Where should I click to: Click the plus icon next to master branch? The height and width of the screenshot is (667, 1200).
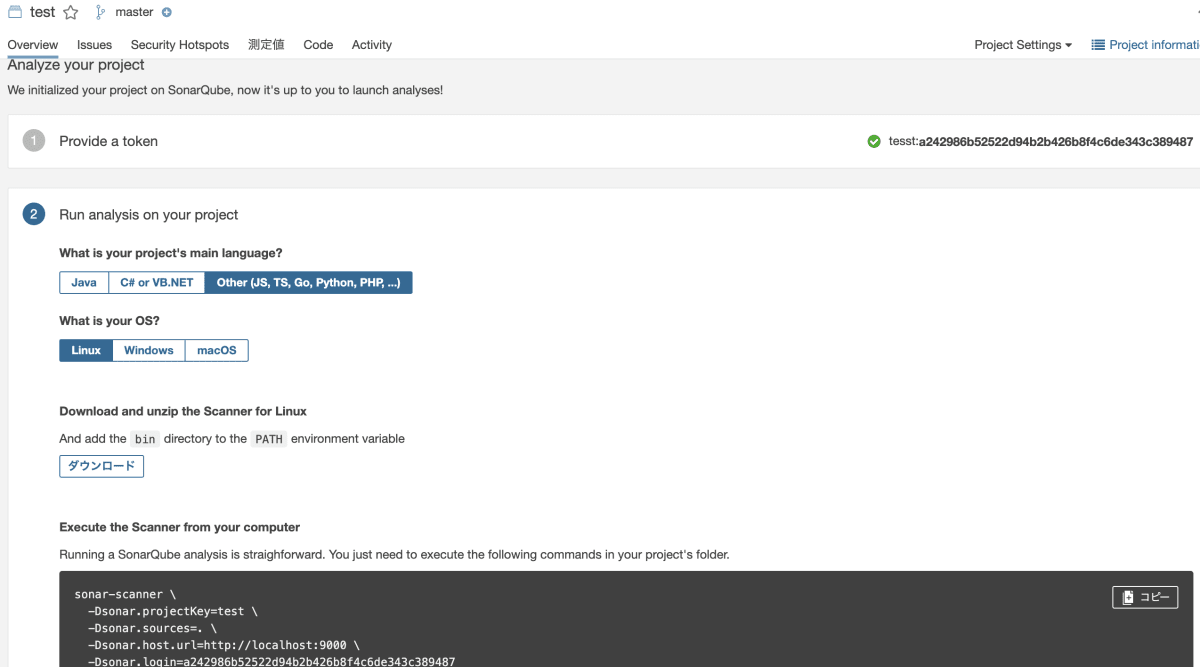click(166, 13)
